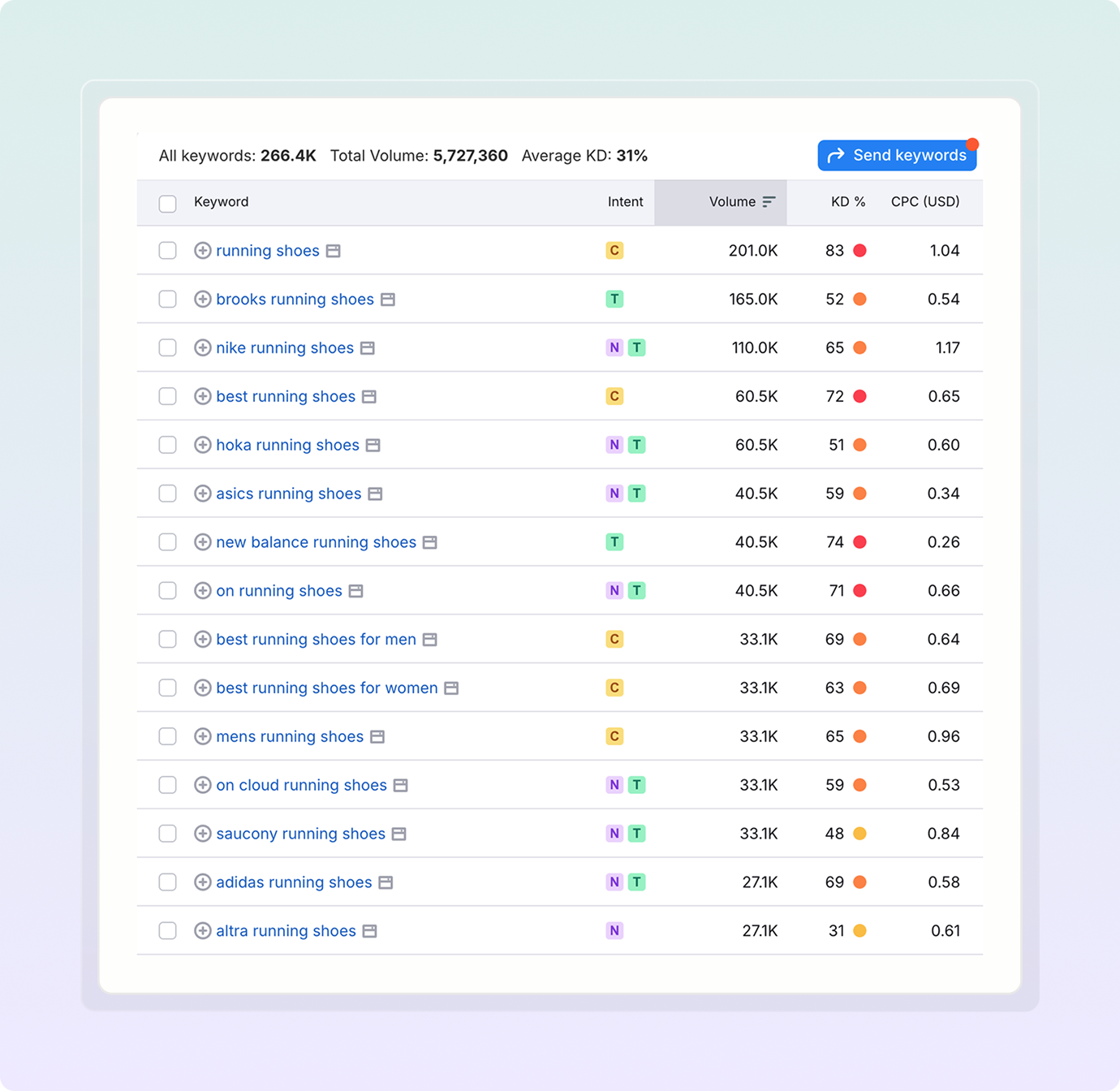Open 'saucony running shoes' keyword link
The height and width of the screenshot is (1091, 1120).
(x=300, y=834)
